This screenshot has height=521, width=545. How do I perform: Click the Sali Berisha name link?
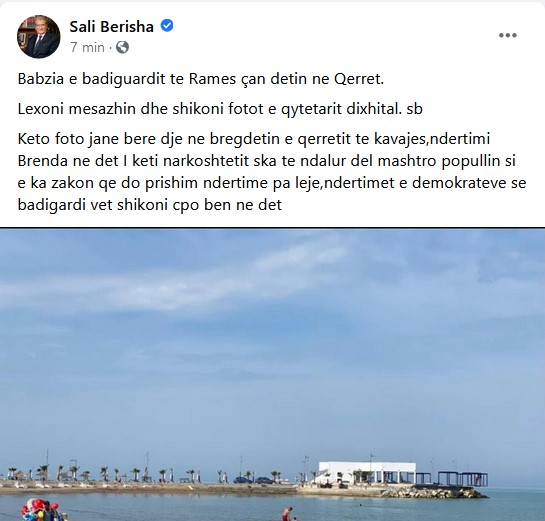(x=112, y=27)
